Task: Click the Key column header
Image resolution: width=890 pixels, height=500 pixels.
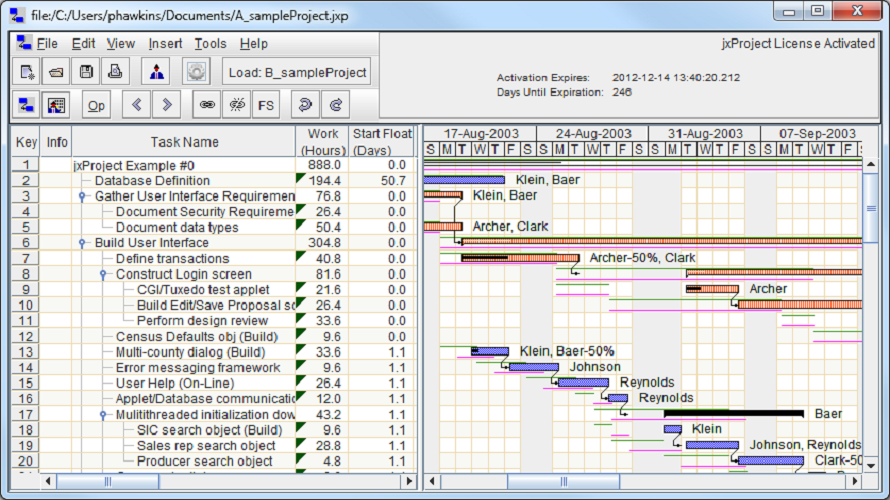Action: pos(26,142)
